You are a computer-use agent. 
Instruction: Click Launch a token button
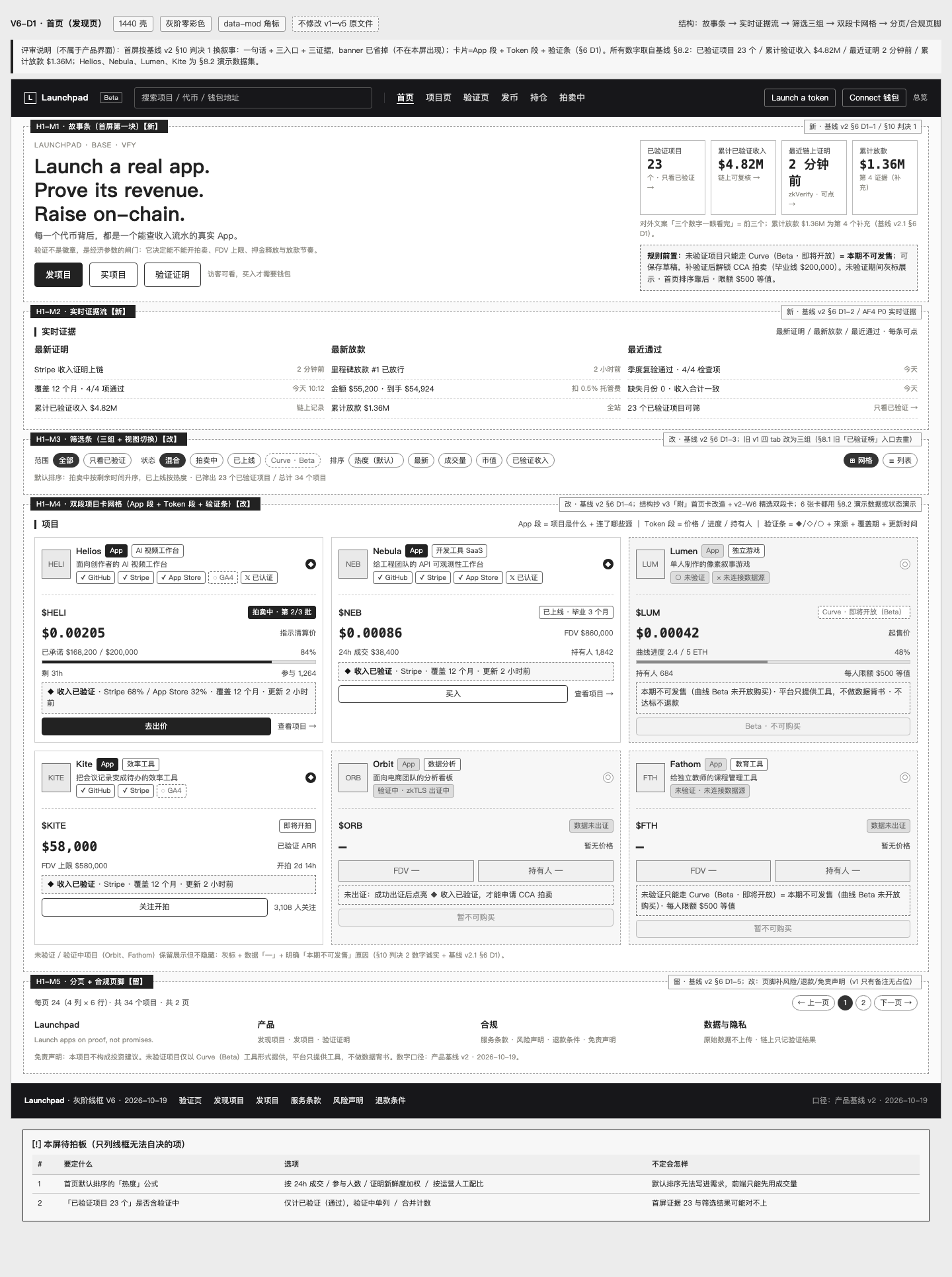[800, 98]
